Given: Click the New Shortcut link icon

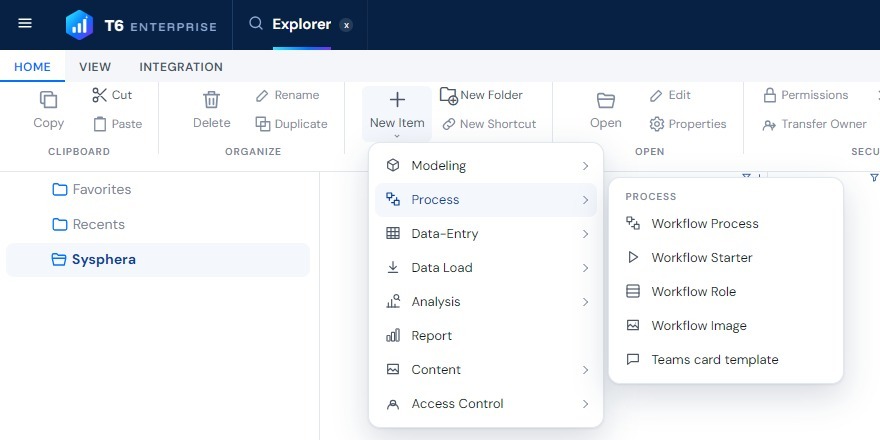Looking at the screenshot, I should [x=448, y=124].
